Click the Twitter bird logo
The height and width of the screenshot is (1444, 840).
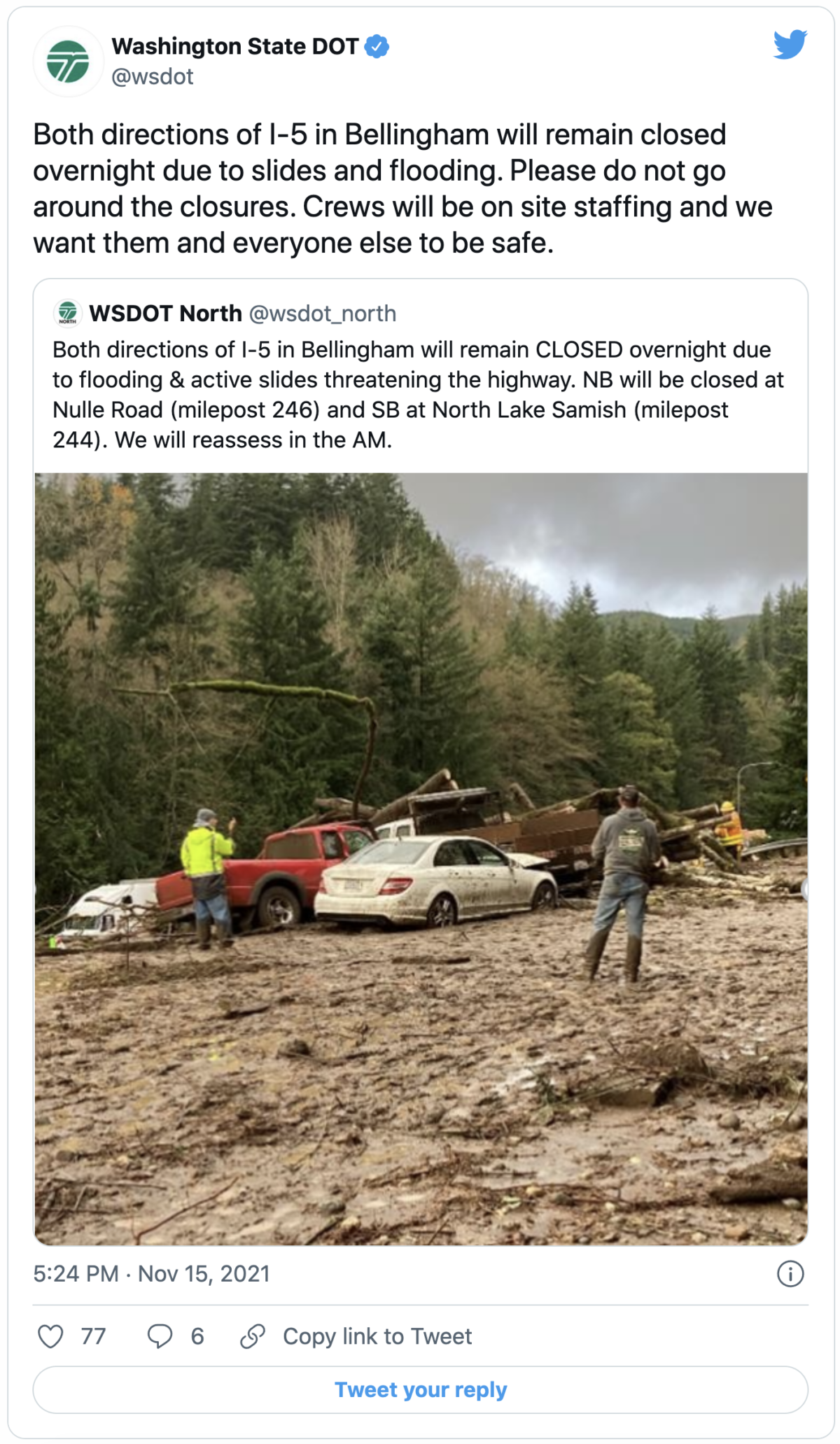[x=790, y=45]
